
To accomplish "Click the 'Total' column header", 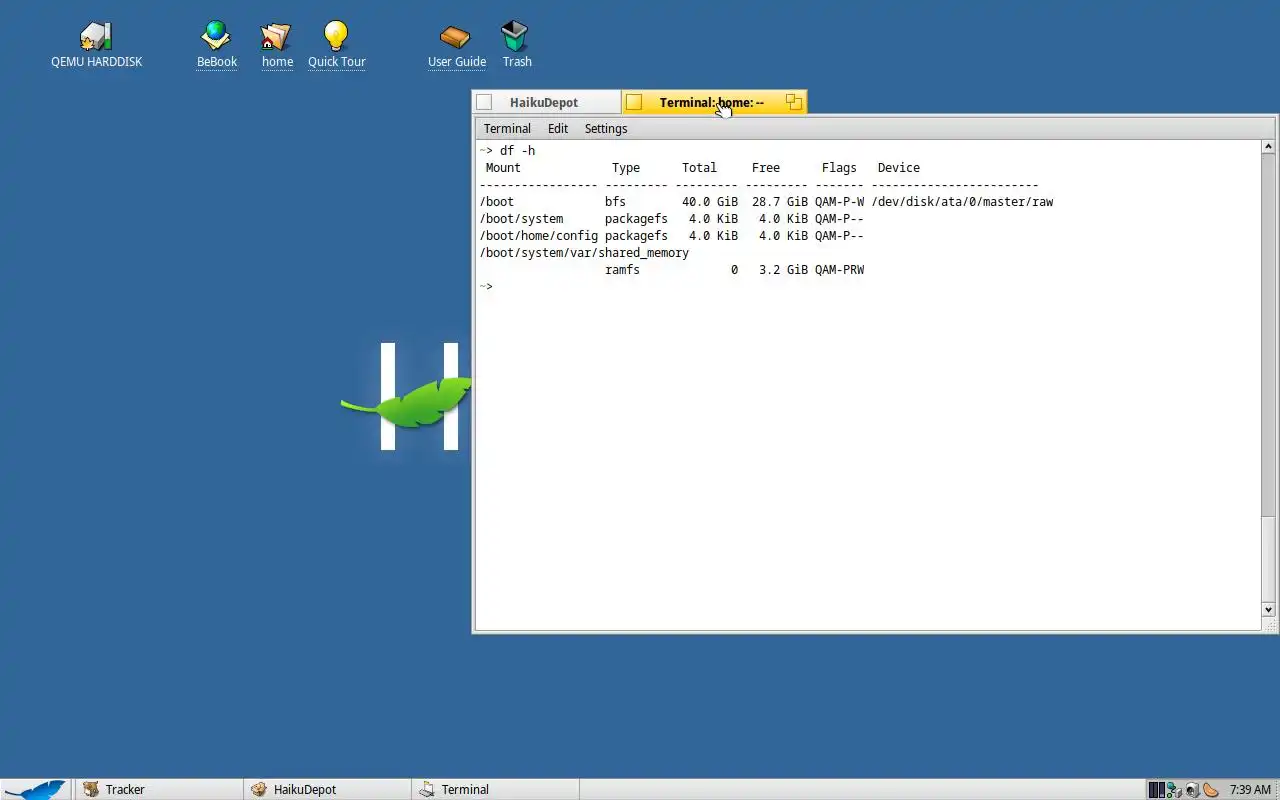I will 699,168.
